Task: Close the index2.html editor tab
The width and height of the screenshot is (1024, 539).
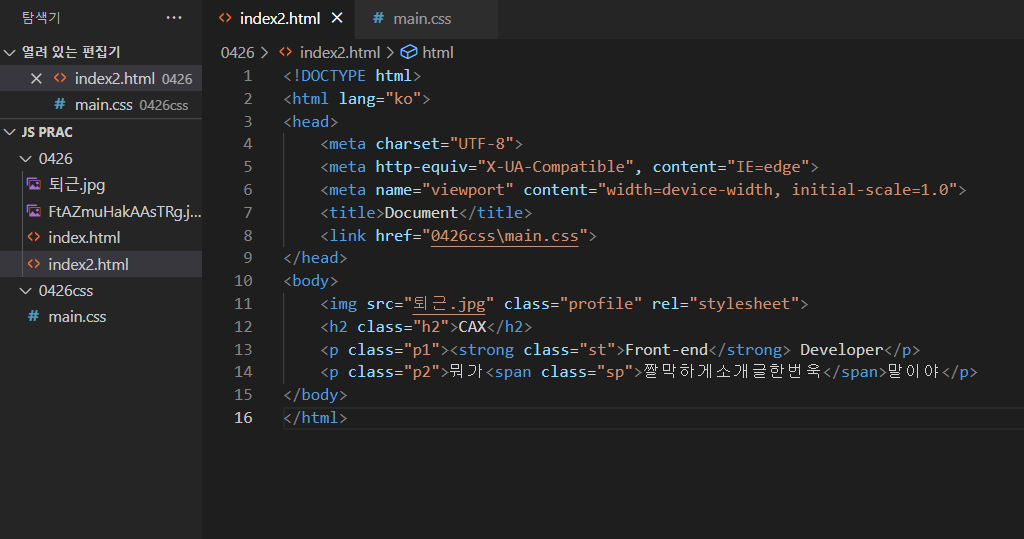Action: (x=337, y=18)
